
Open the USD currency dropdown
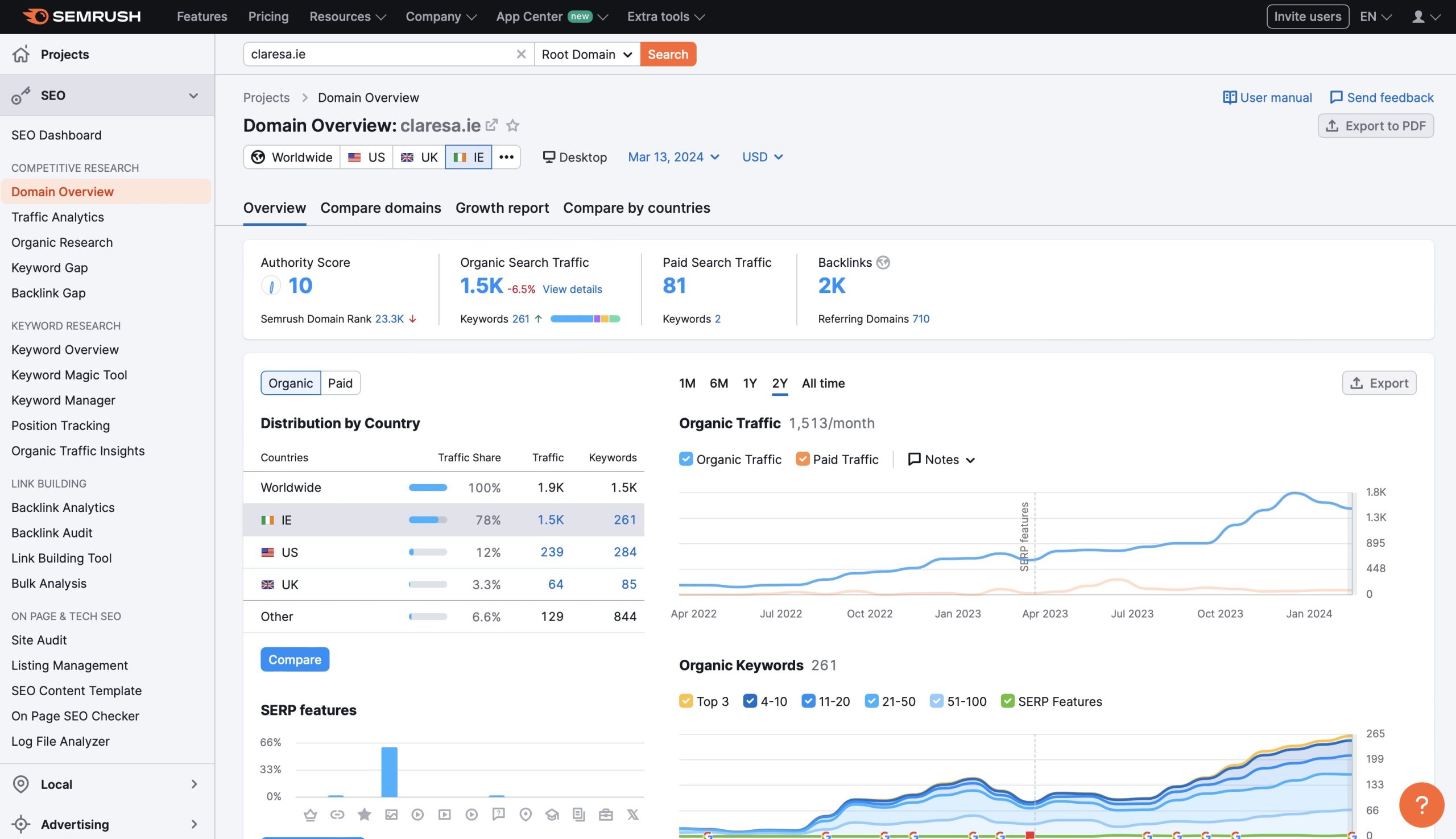coord(762,157)
